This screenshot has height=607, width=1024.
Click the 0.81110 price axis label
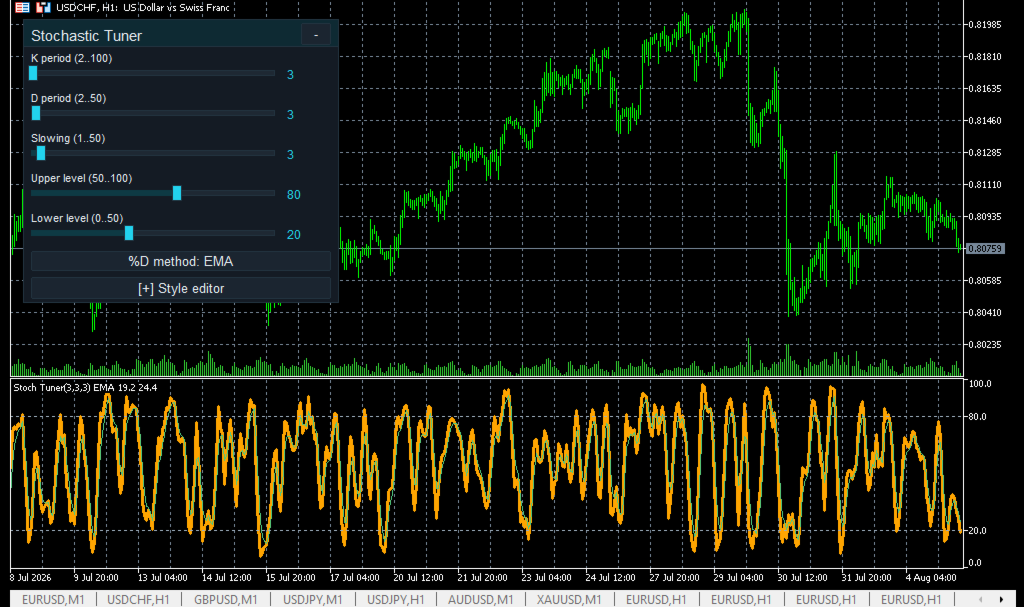tap(985, 184)
